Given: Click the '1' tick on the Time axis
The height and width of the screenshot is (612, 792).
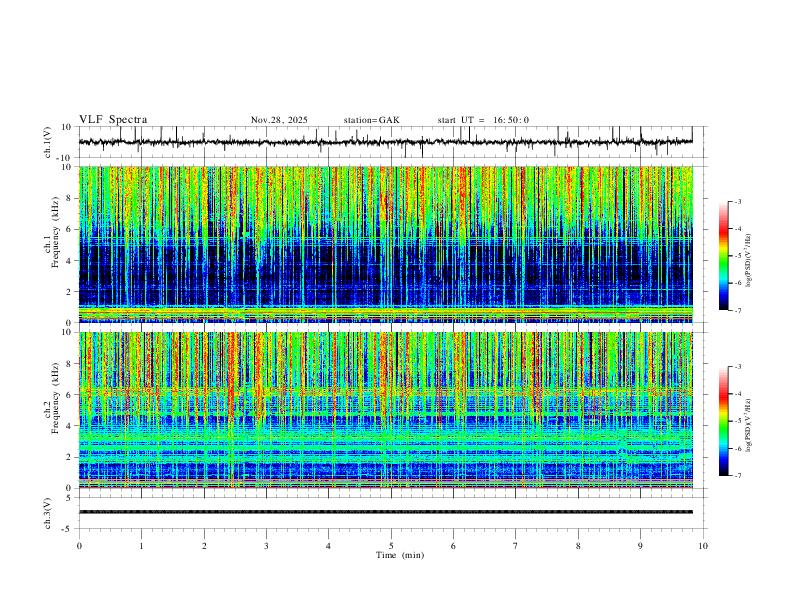Looking at the screenshot, I should pyautogui.click(x=141, y=546).
